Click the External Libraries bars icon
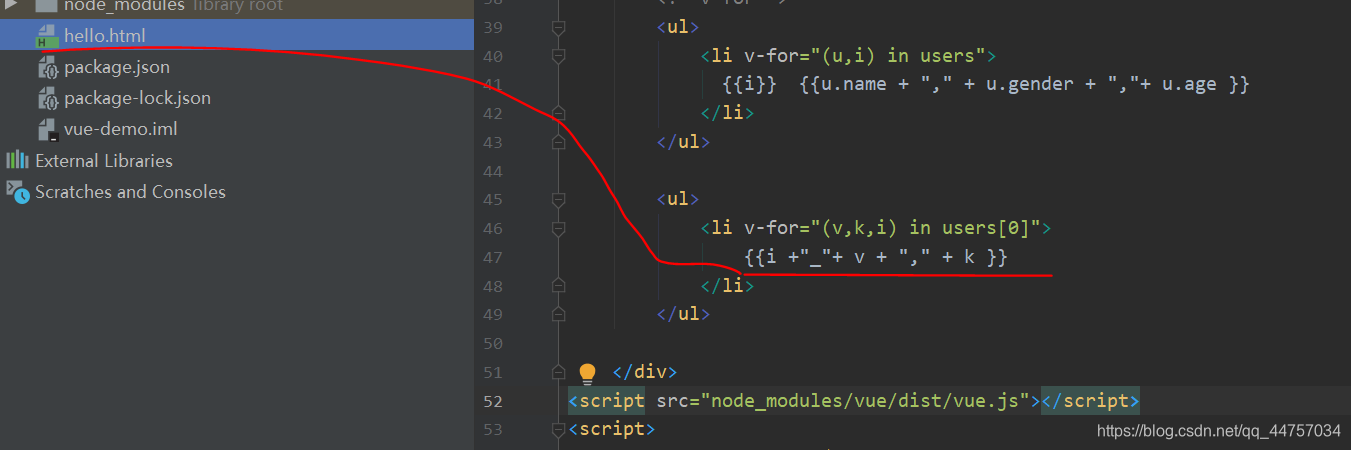1351x450 pixels. (x=17, y=160)
